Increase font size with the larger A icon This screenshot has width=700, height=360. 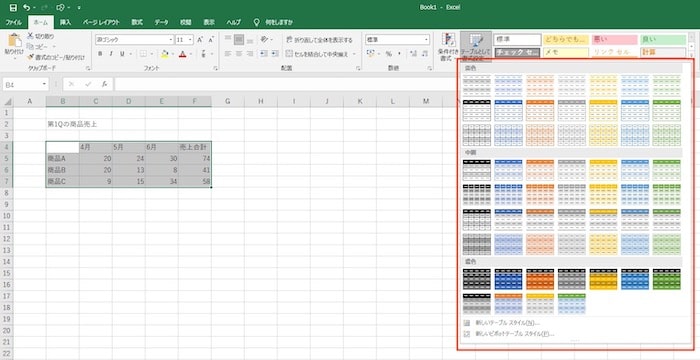tap(200, 40)
